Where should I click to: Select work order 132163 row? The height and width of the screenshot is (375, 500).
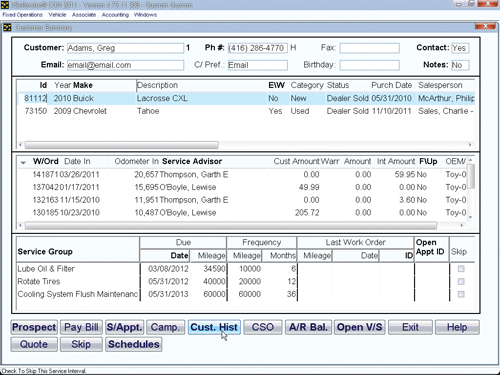point(242,200)
